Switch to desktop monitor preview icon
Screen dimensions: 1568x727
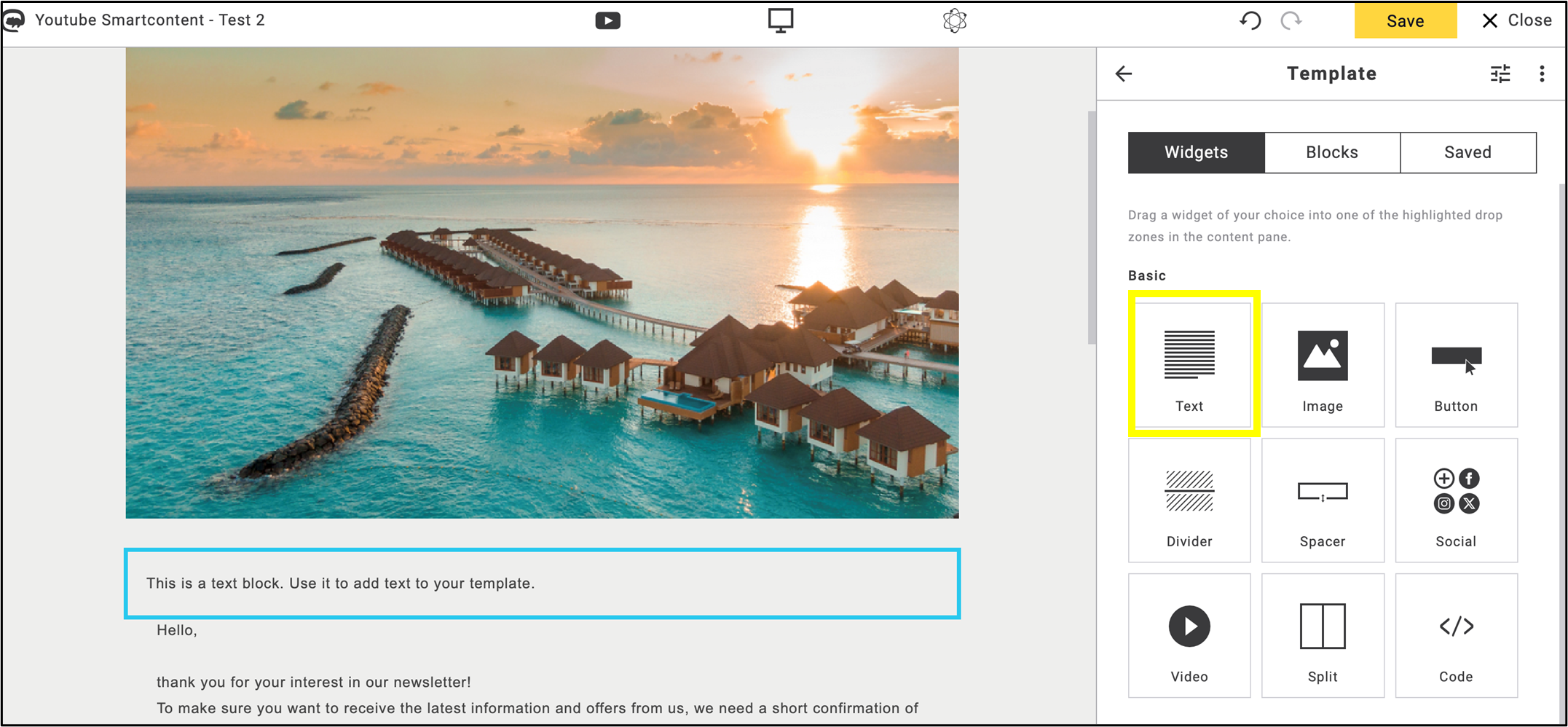coord(781,20)
